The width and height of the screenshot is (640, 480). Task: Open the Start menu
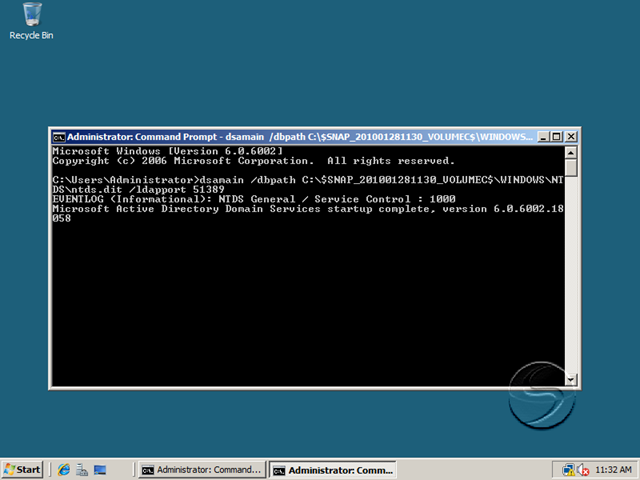click(22, 470)
